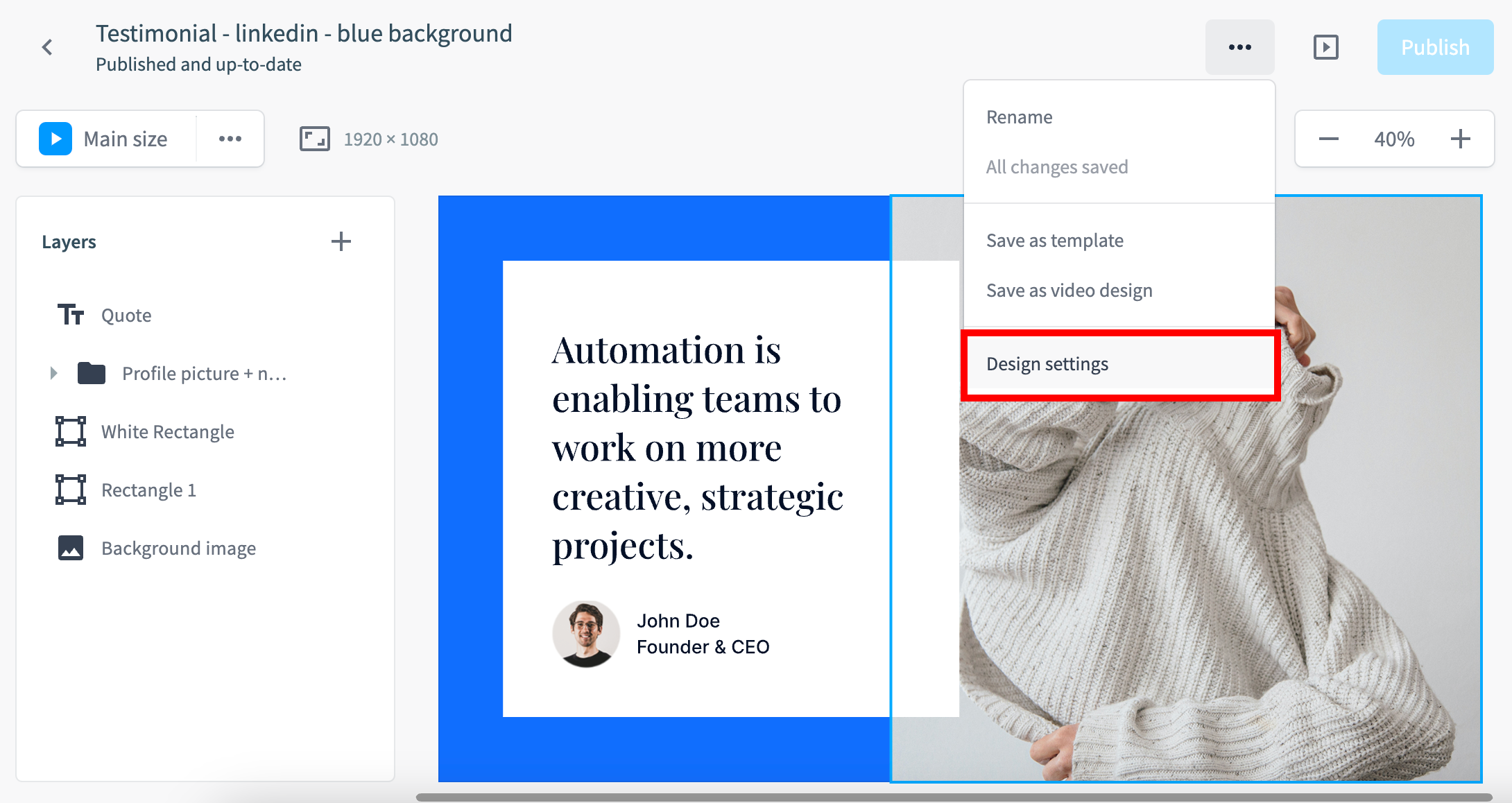
Task: Zoom out with the minus button
Action: pyautogui.click(x=1328, y=139)
